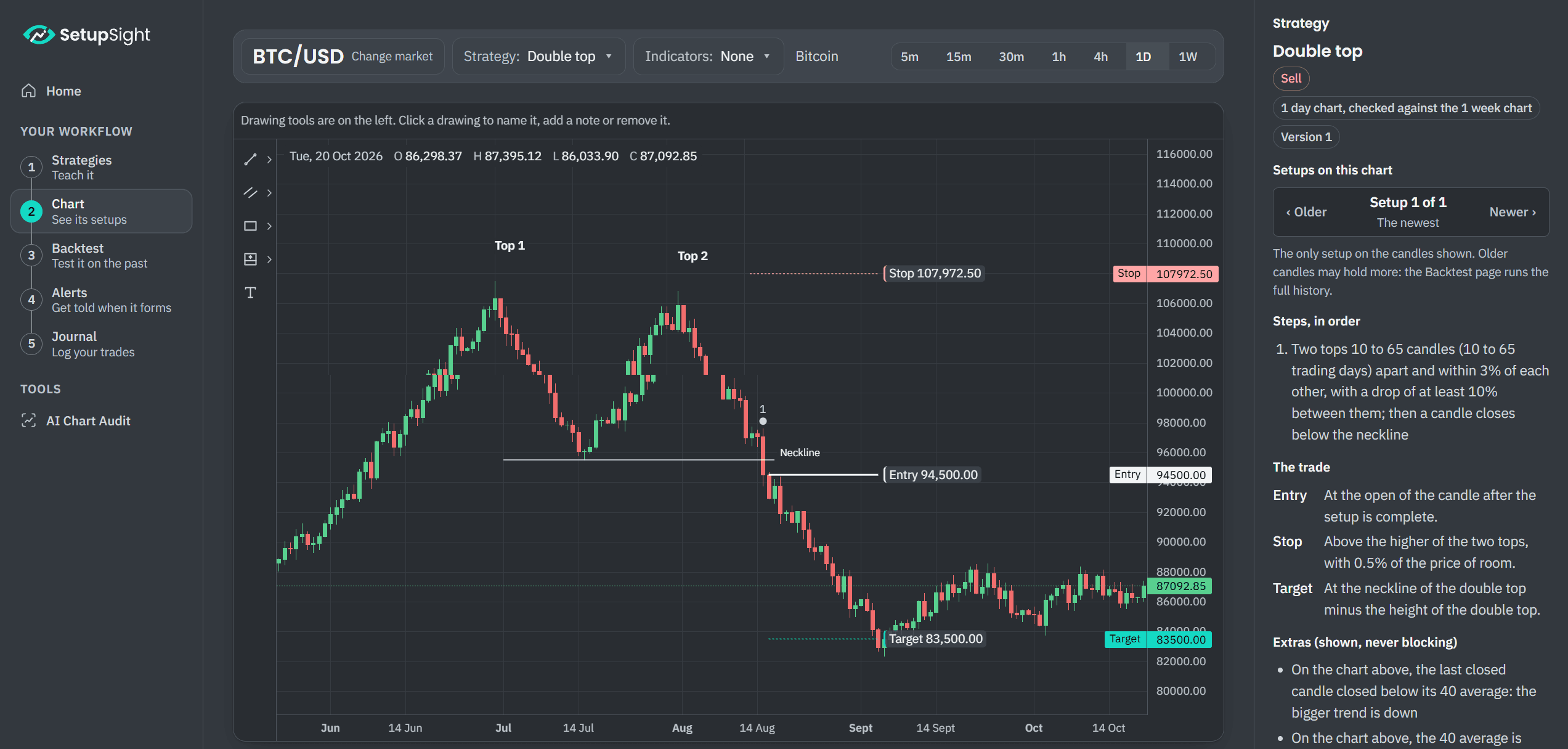Screen dimensions: 1568x749
Task: Click the white Entry price axis tag
Action: [1160, 475]
